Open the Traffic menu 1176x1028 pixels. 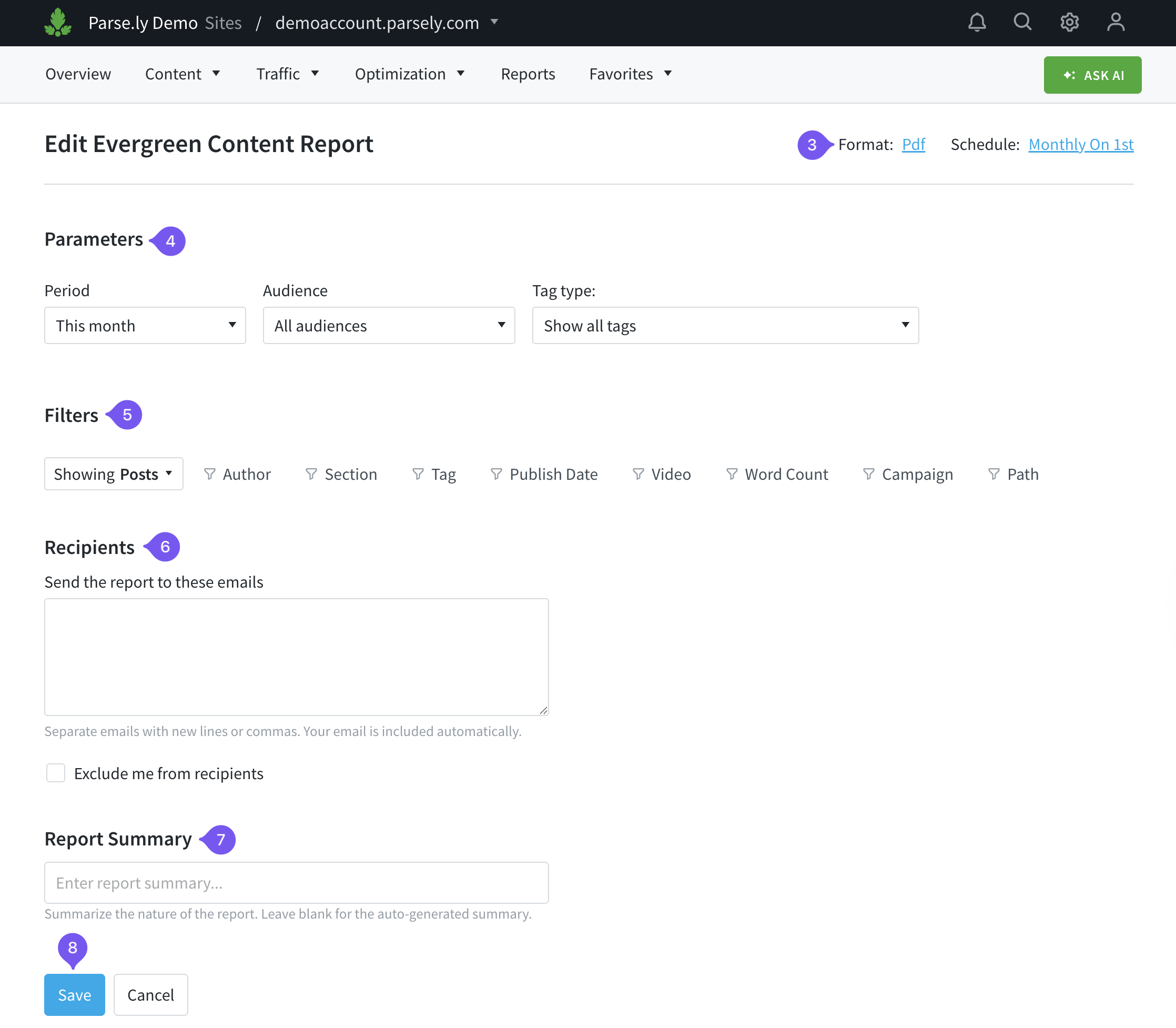[x=287, y=74]
